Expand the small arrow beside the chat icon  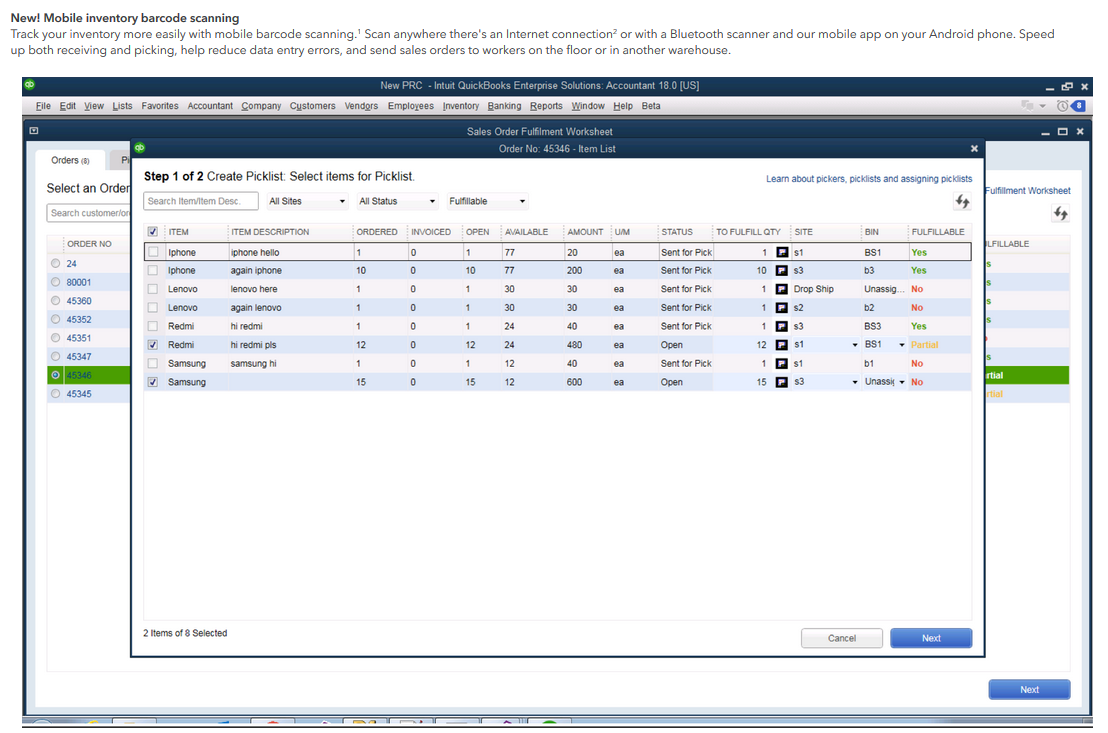[1042, 106]
